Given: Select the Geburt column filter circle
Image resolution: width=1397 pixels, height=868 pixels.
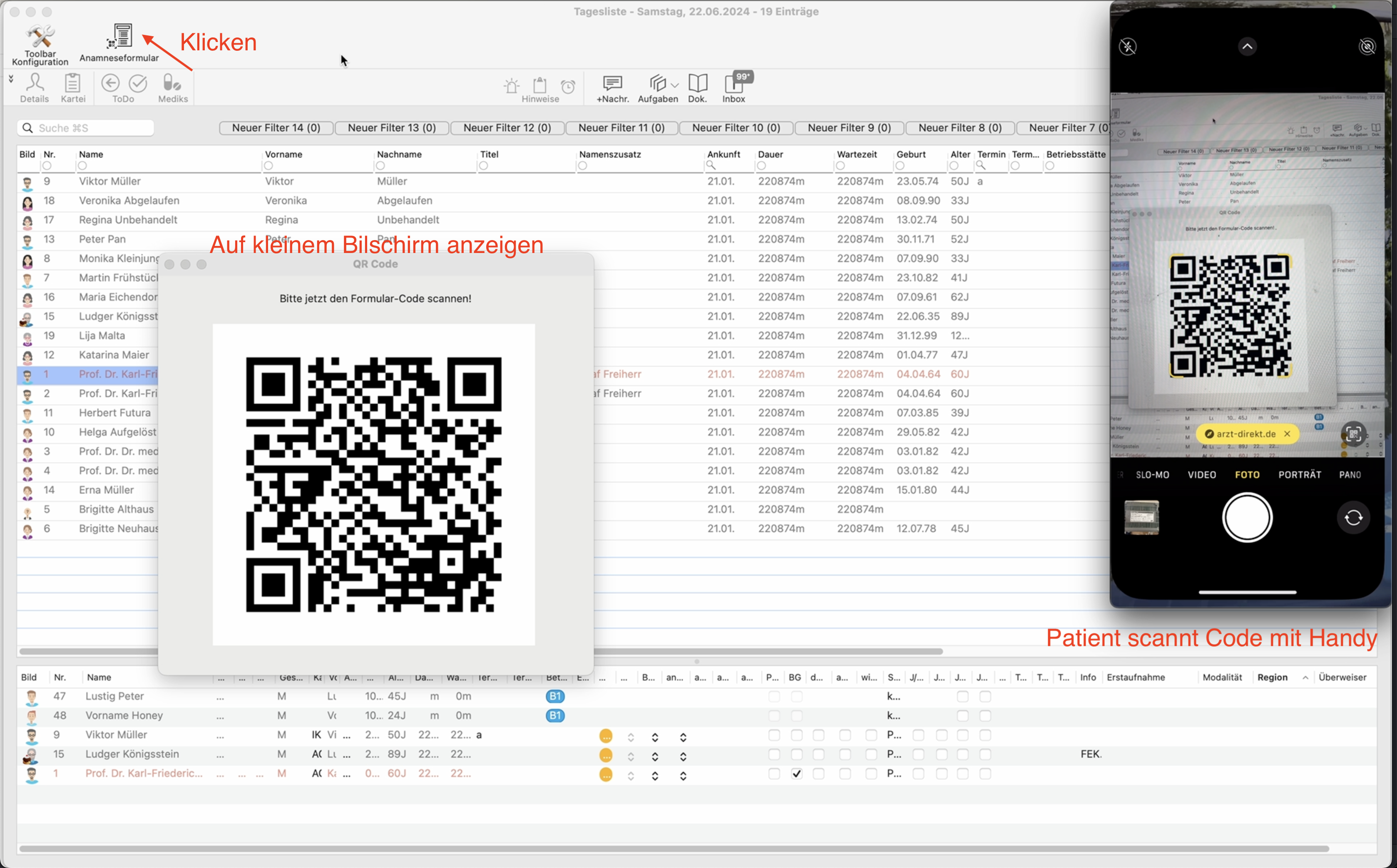Looking at the screenshot, I should (x=900, y=166).
